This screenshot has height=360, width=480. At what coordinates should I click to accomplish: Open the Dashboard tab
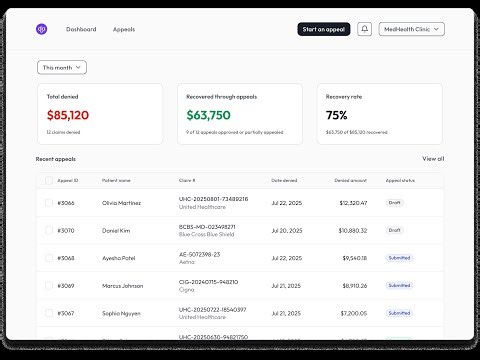(81, 29)
